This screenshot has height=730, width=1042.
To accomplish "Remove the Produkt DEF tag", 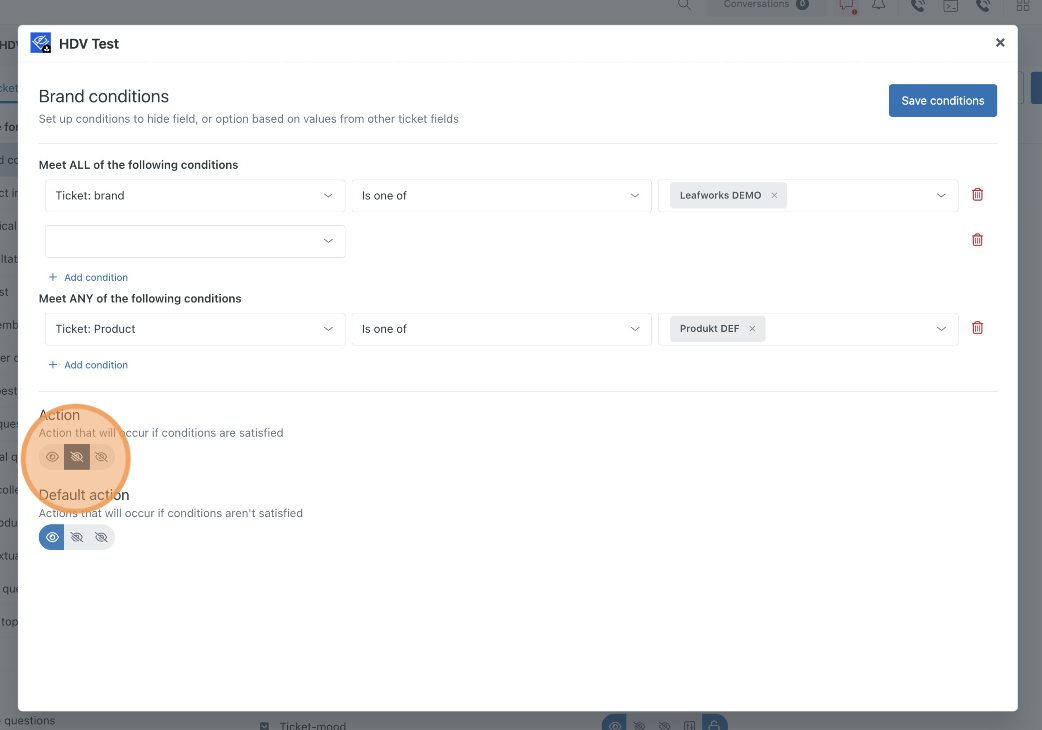I will click(x=752, y=329).
